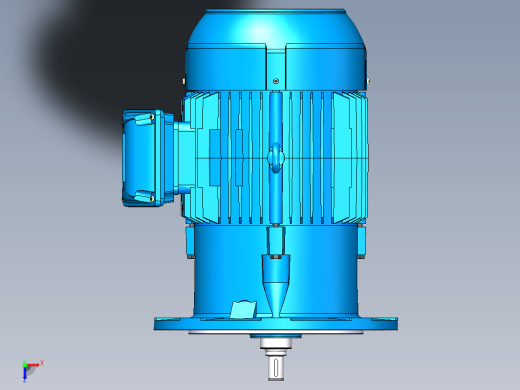Click the red X axis of the orientation triad
Viewport: 520px width, 390px height.
coord(33,365)
